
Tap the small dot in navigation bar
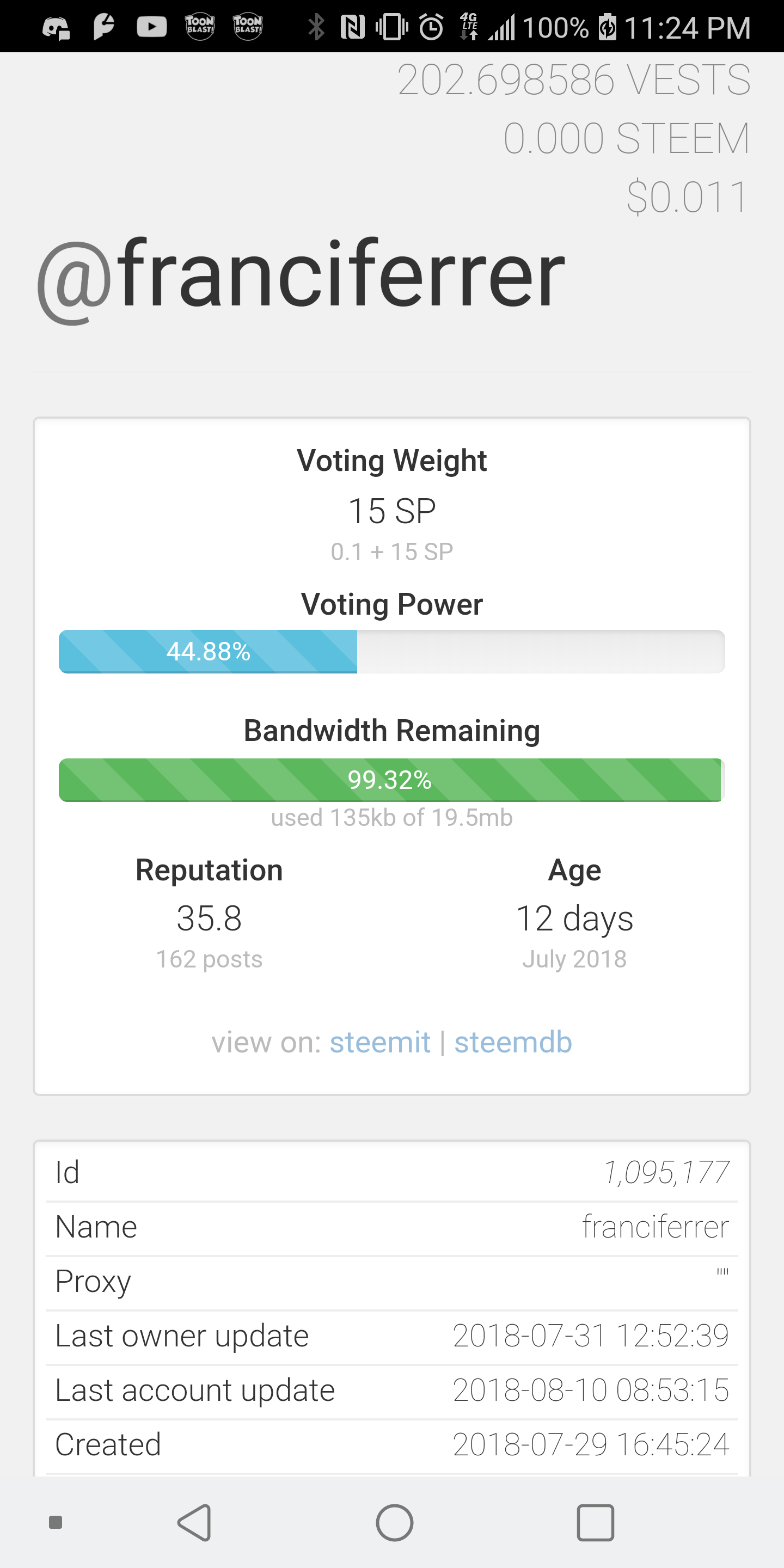56,1522
